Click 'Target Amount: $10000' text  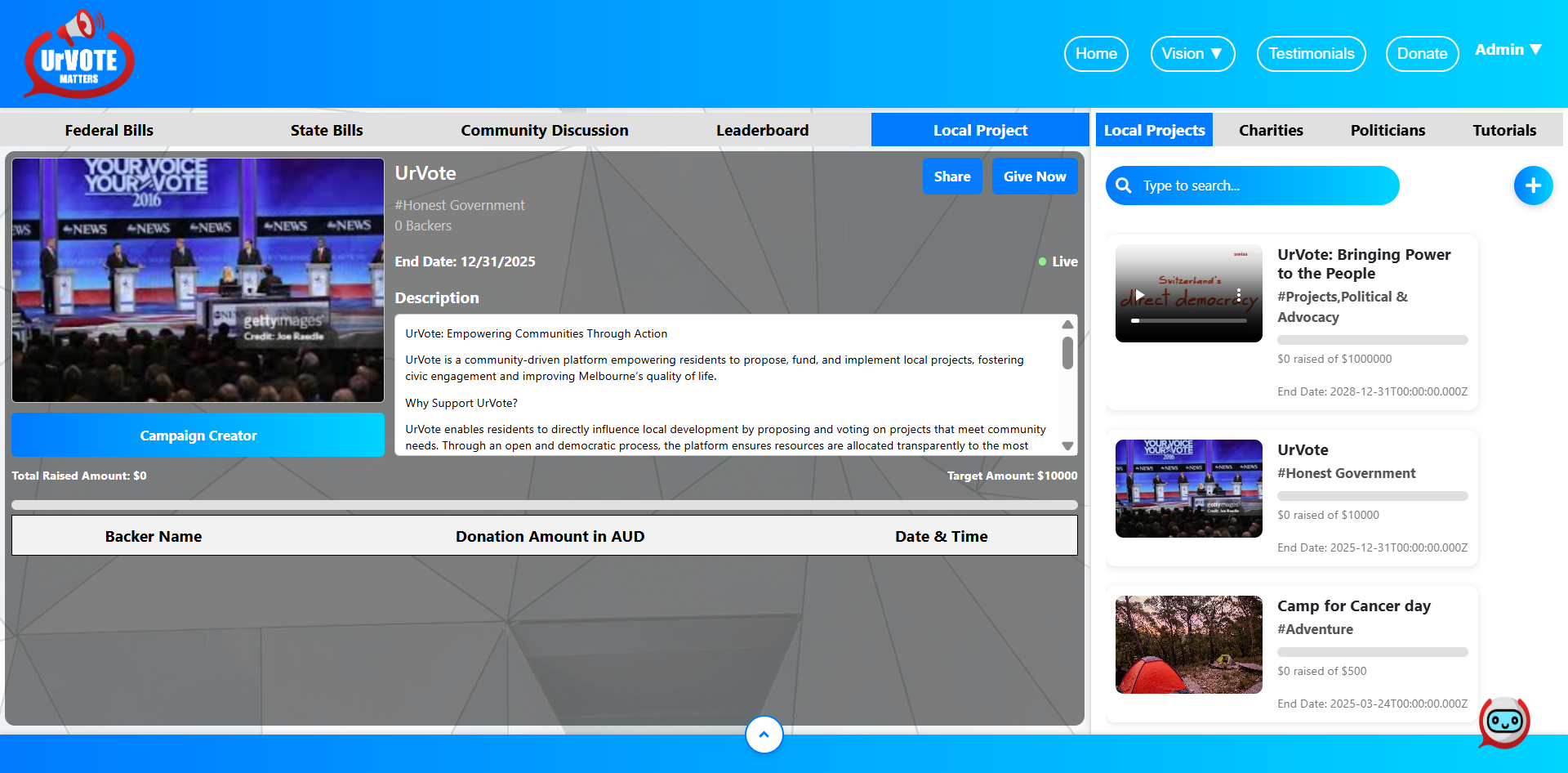pyautogui.click(x=1013, y=476)
